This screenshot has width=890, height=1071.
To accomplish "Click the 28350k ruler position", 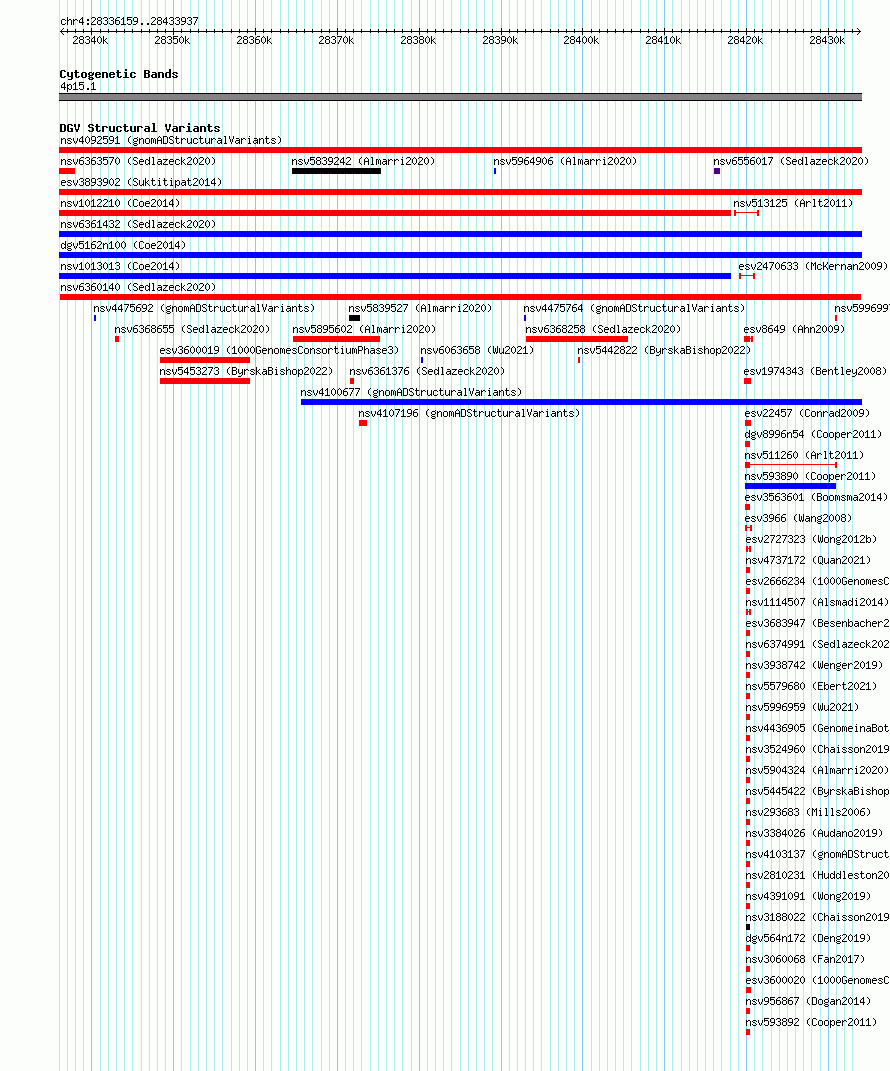I will tap(172, 40).
